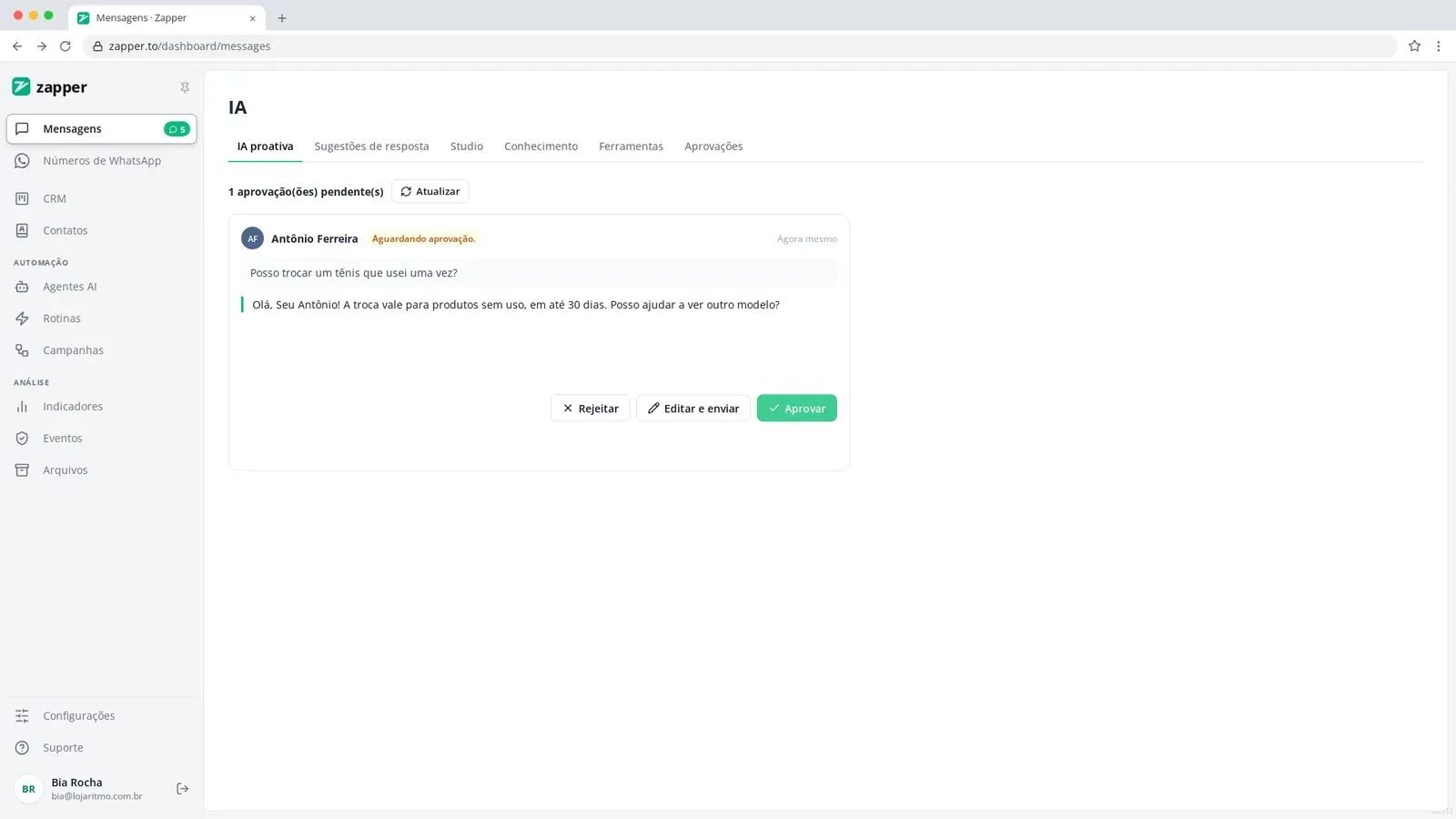Click the email bia@lojaritmo.com.br
The height and width of the screenshot is (819, 1456).
96,796
